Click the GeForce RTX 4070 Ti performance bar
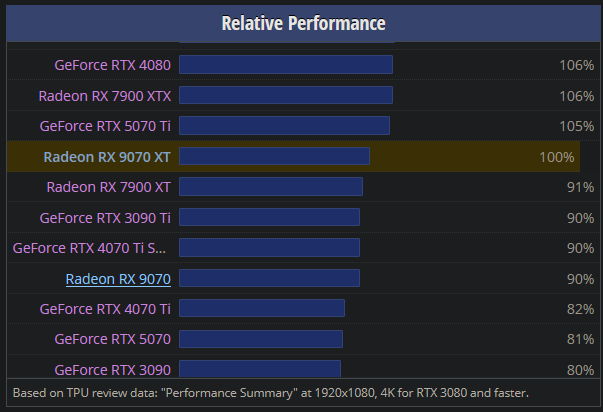 [262, 308]
